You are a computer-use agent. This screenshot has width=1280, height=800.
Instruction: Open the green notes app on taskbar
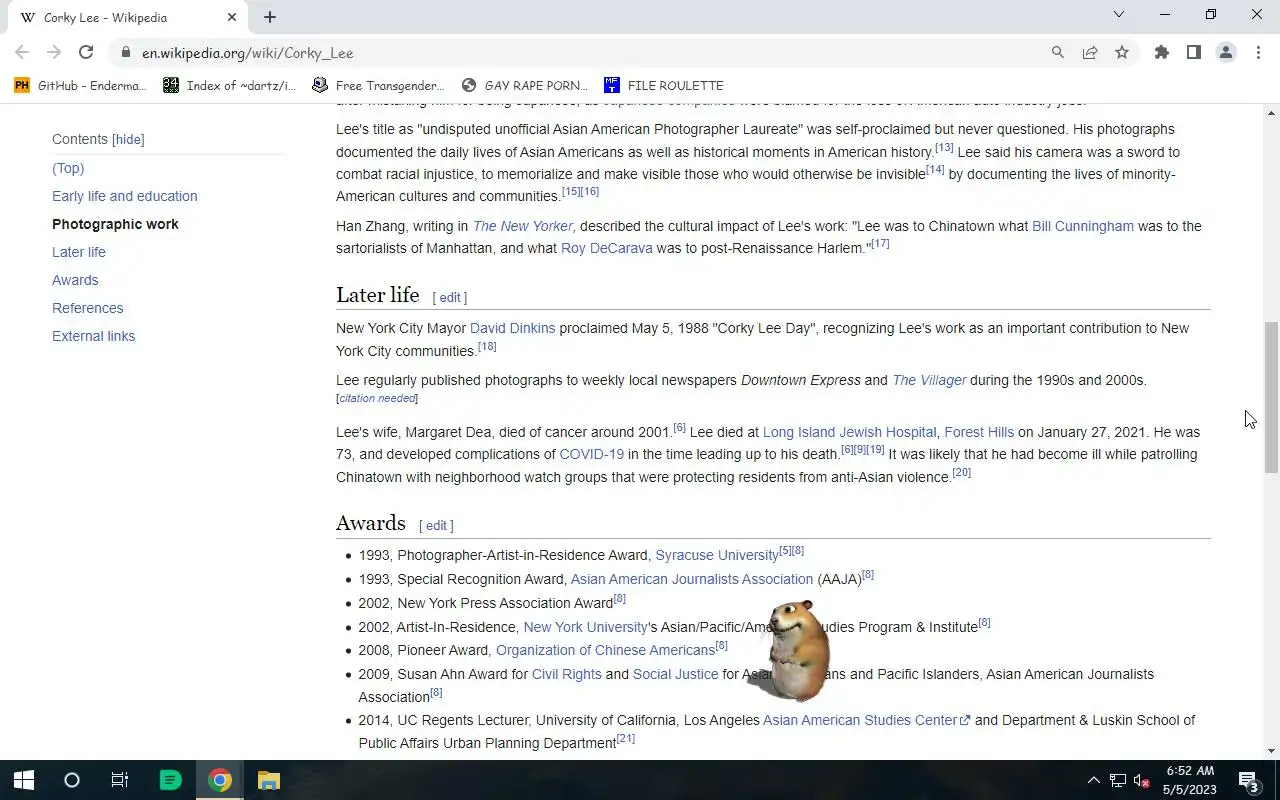pyautogui.click(x=170, y=780)
